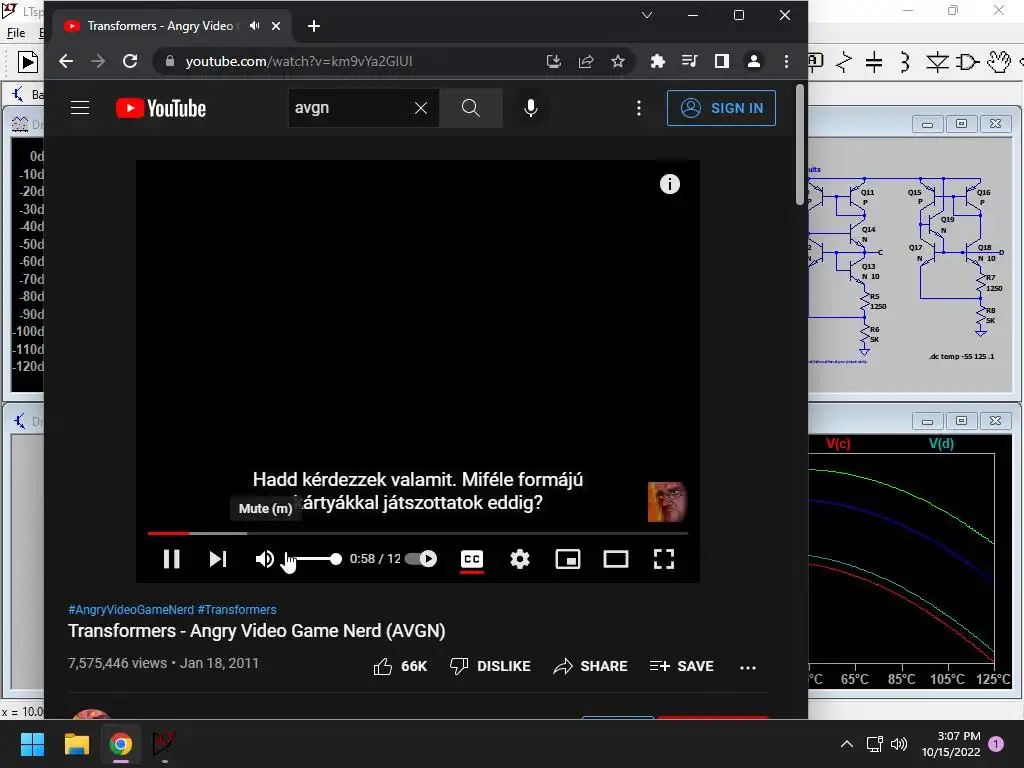
Task: Run search with magnifier button
Action: coord(471,108)
